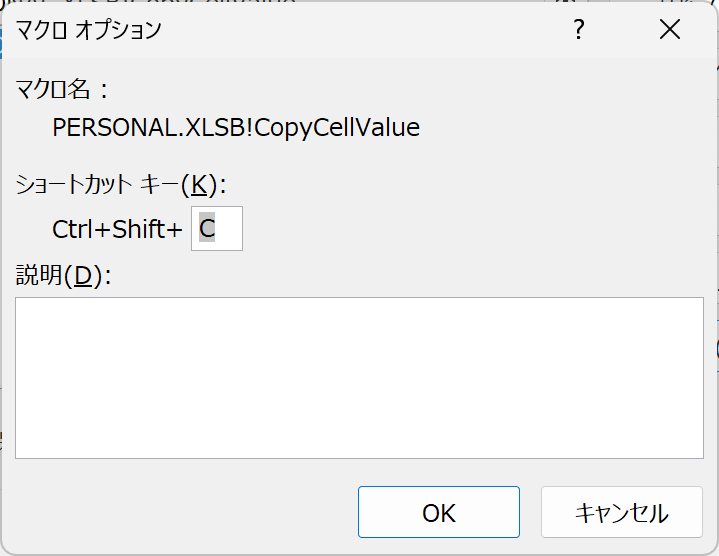
Task: Click the マクロ オプション title text
Action: point(88,30)
